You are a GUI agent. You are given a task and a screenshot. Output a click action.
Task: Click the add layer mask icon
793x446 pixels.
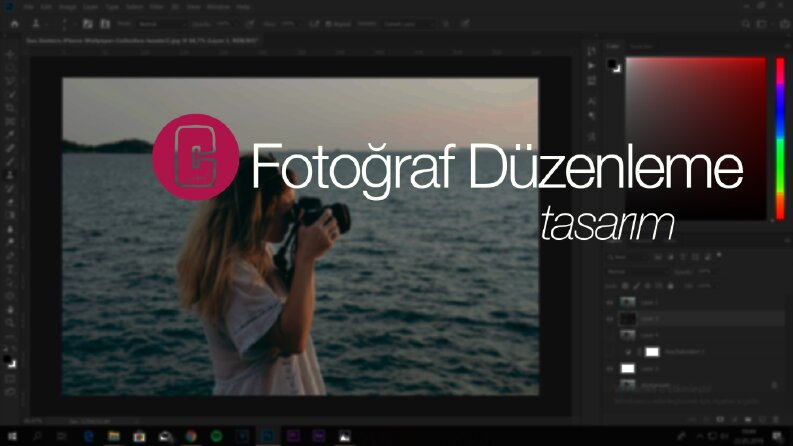pyautogui.click(x=720, y=420)
